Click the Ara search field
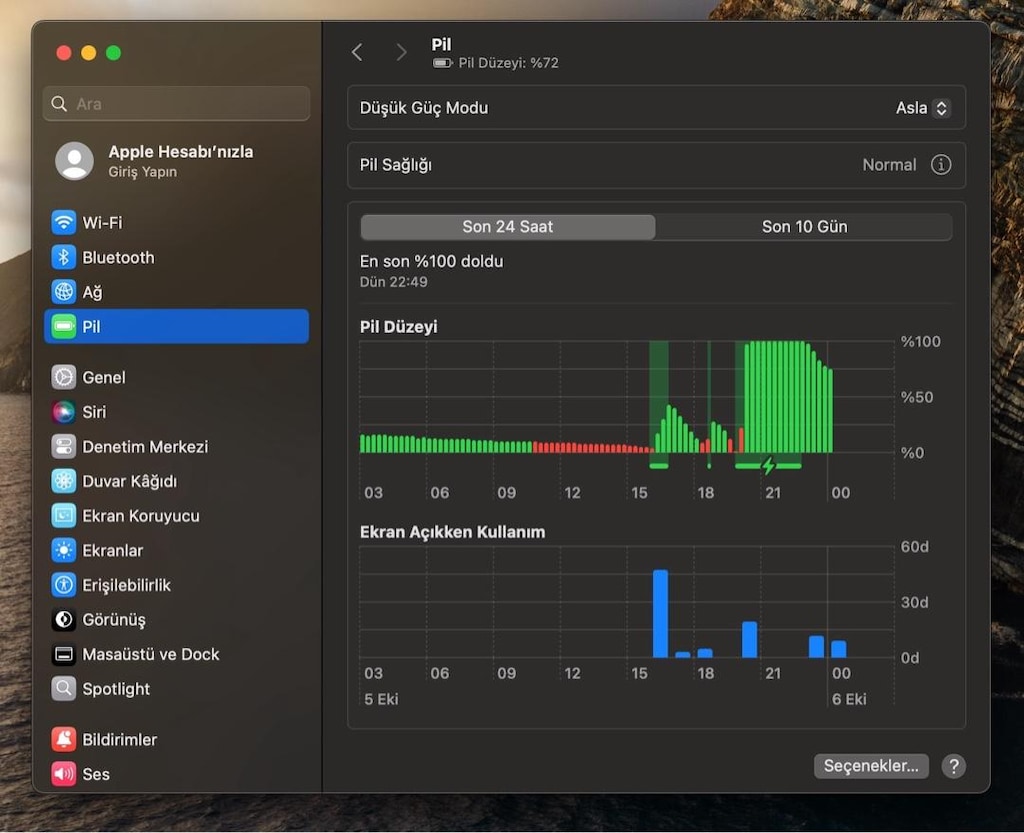The width and height of the screenshot is (1024, 833). tap(176, 104)
